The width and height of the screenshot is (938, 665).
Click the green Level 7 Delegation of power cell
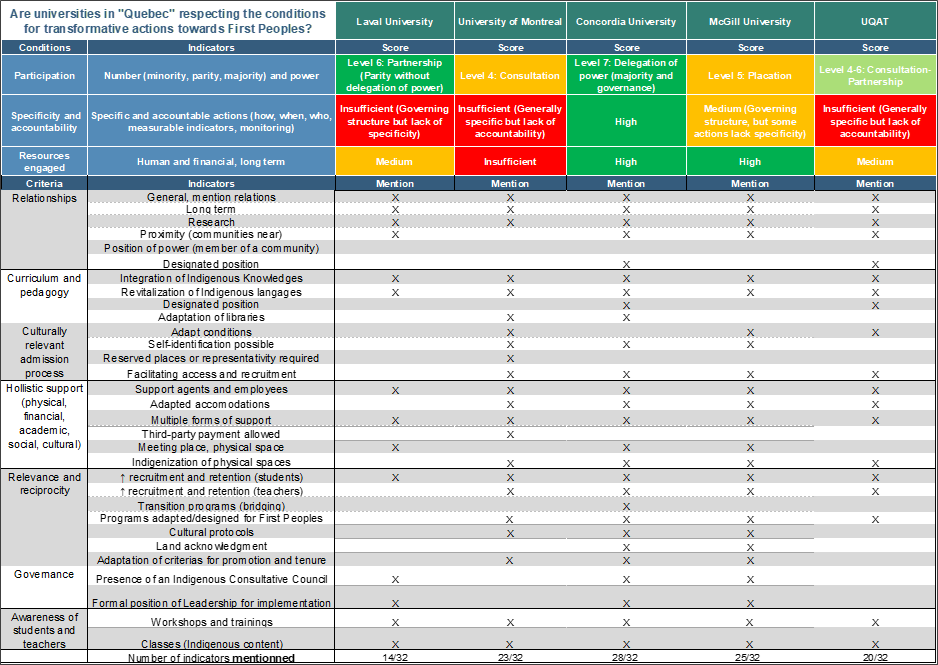(626, 76)
